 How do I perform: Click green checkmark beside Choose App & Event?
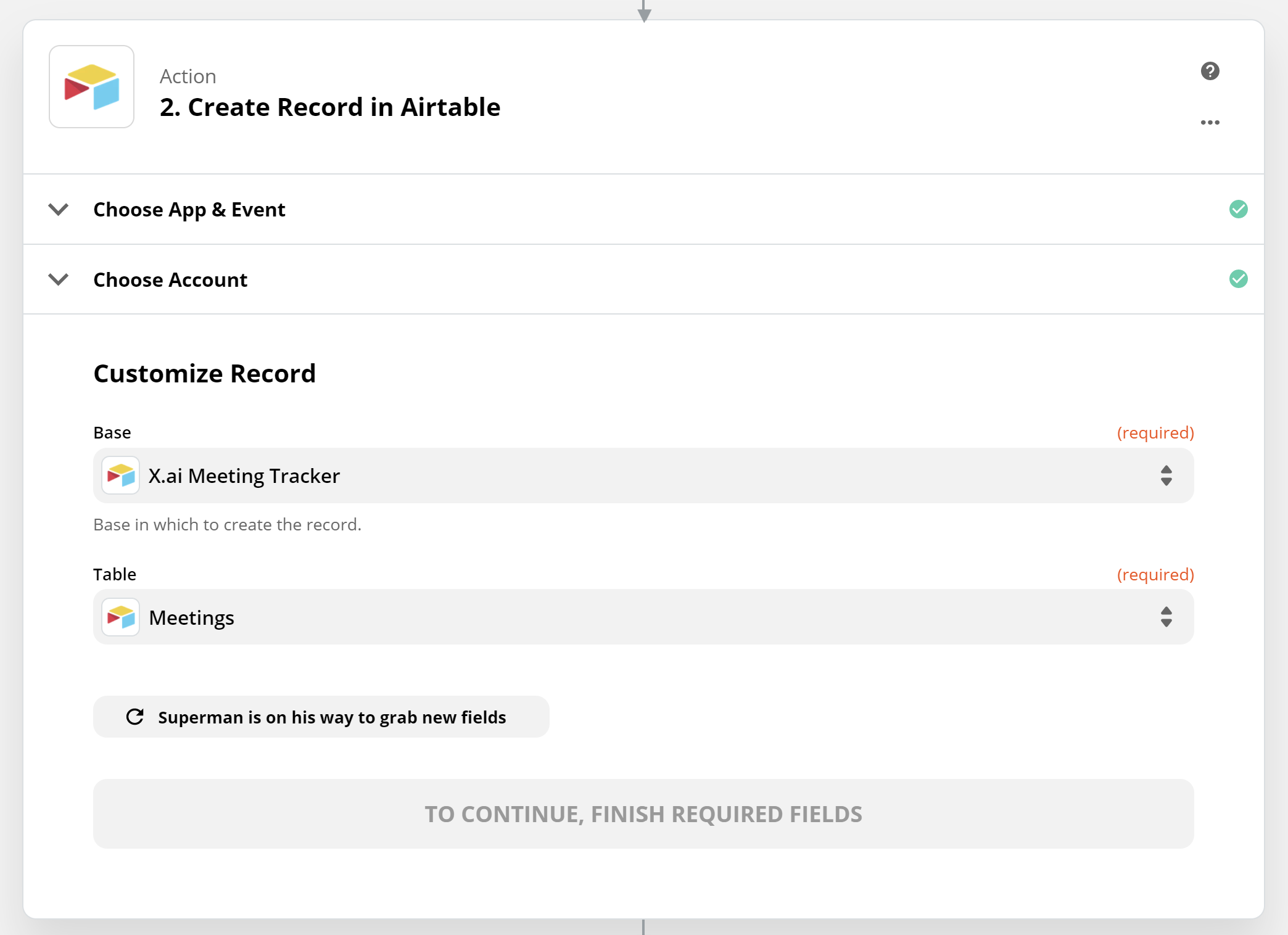coord(1238,209)
